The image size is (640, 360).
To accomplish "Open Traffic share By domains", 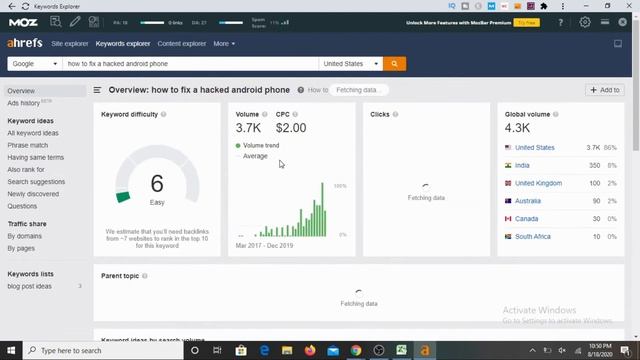I will [x=24, y=236].
